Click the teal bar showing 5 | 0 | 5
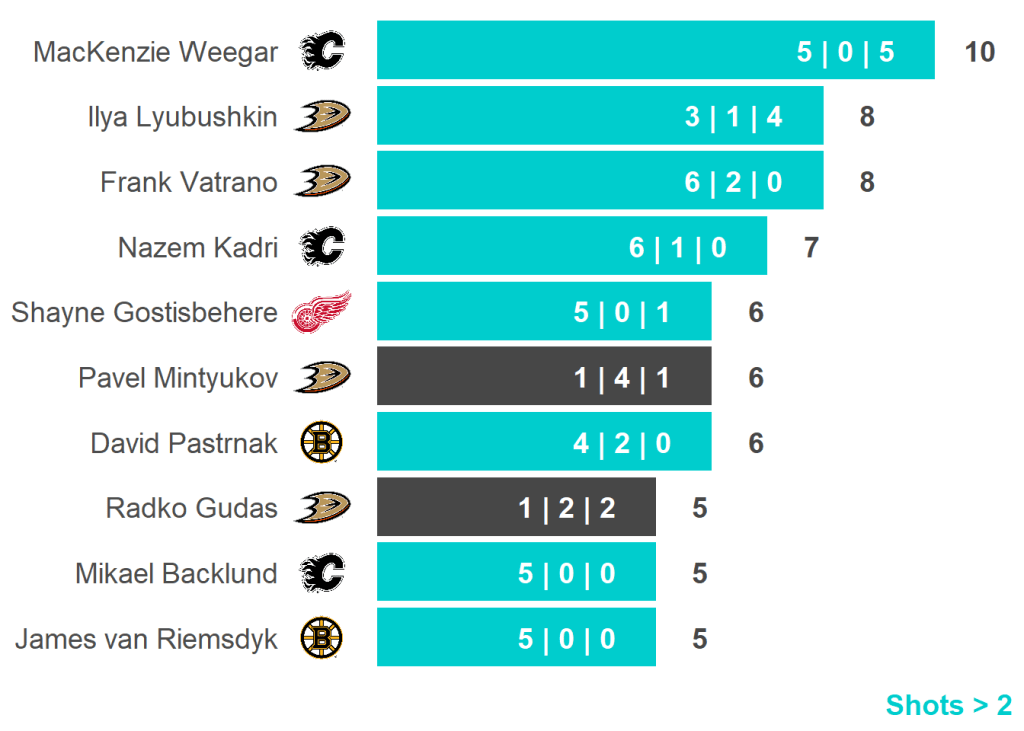Screen dimensions: 1024x731 point(655,51)
